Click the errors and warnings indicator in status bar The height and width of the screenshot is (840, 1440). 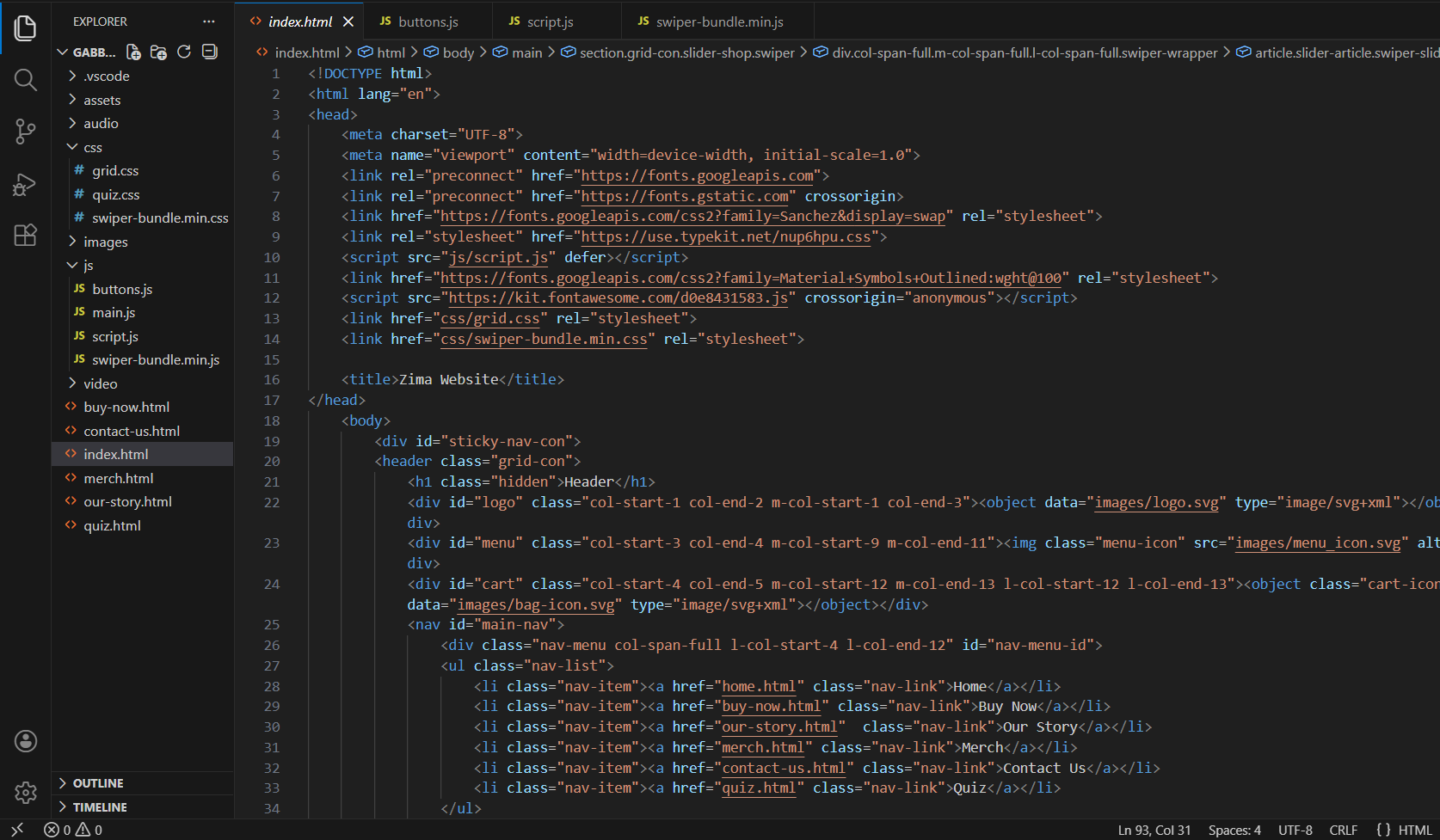click(x=73, y=830)
